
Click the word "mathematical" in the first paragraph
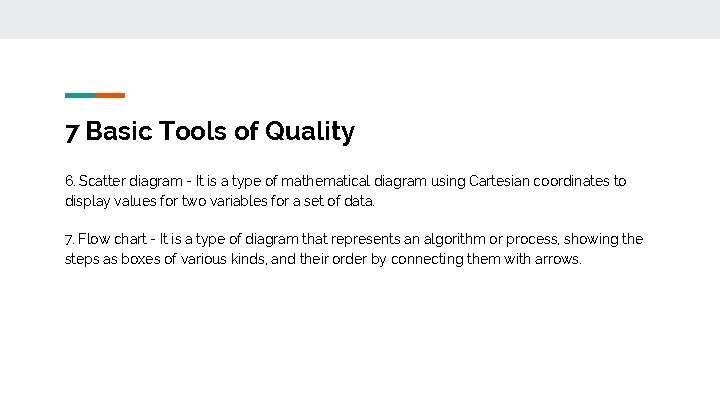pyautogui.click(x=325, y=181)
